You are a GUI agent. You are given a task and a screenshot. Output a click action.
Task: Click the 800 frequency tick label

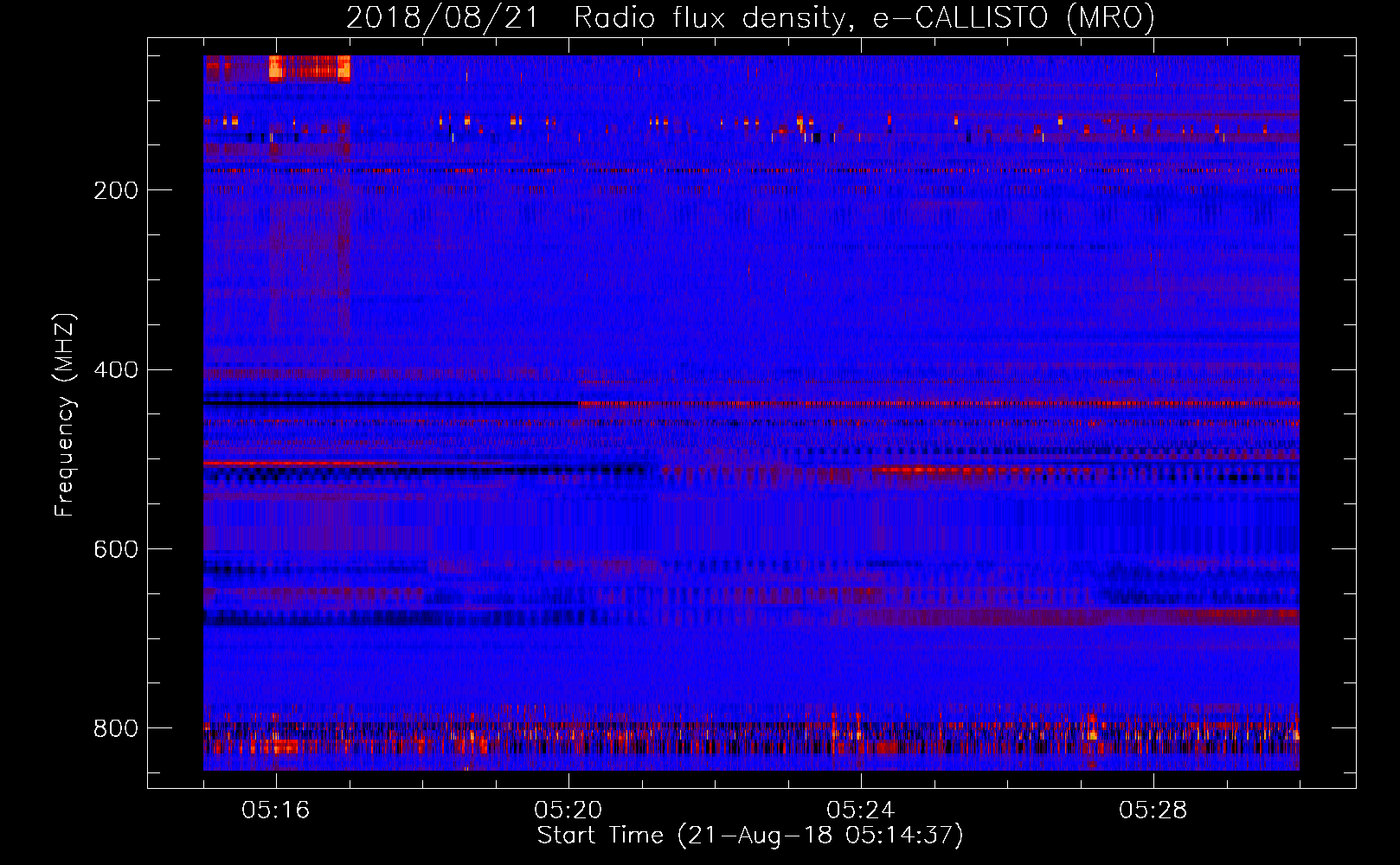click(116, 729)
